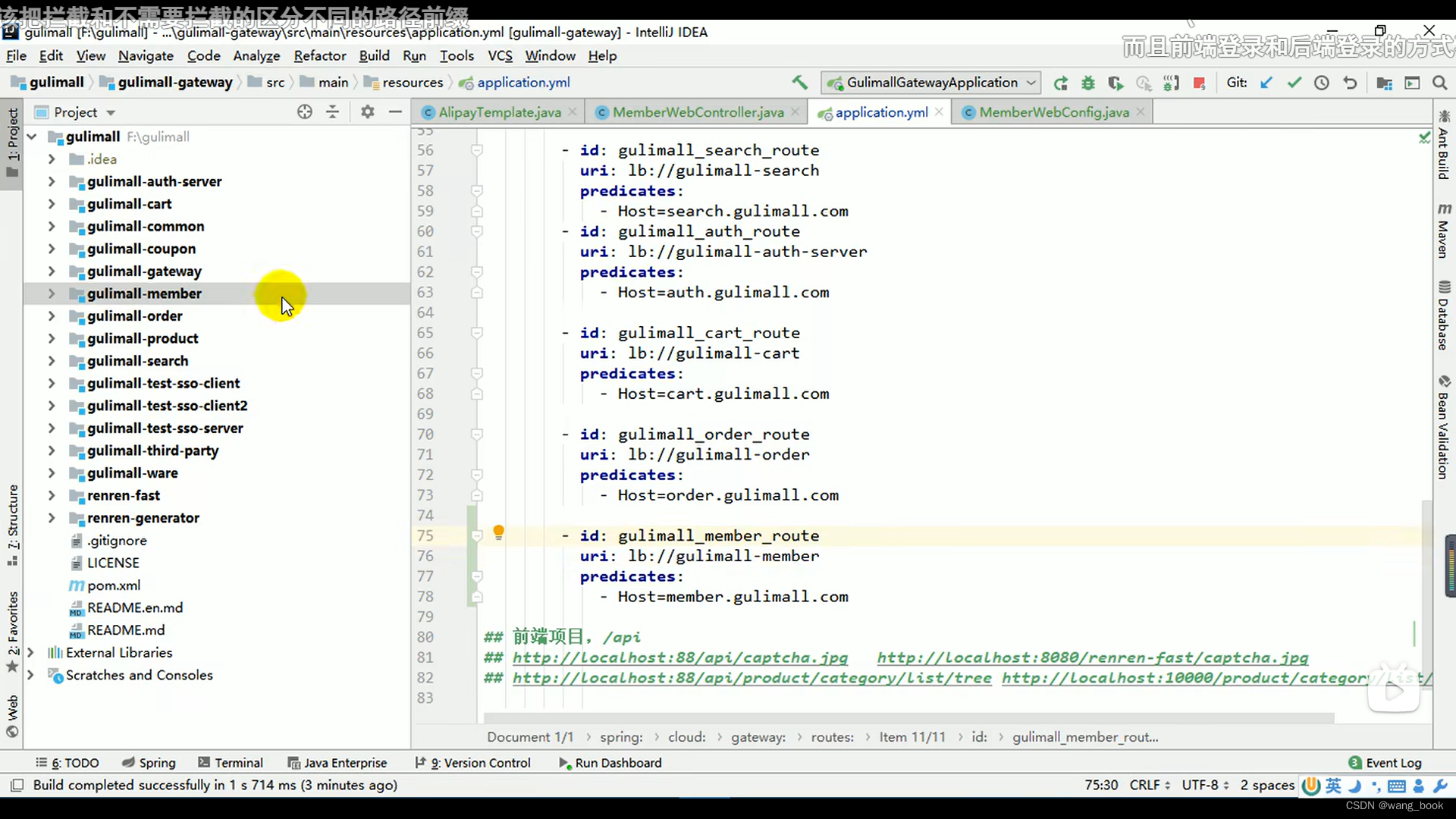The height and width of the screenshot is (819, 1456).
Task: Open the Terminal tool window
Action: tap(230, 763)
